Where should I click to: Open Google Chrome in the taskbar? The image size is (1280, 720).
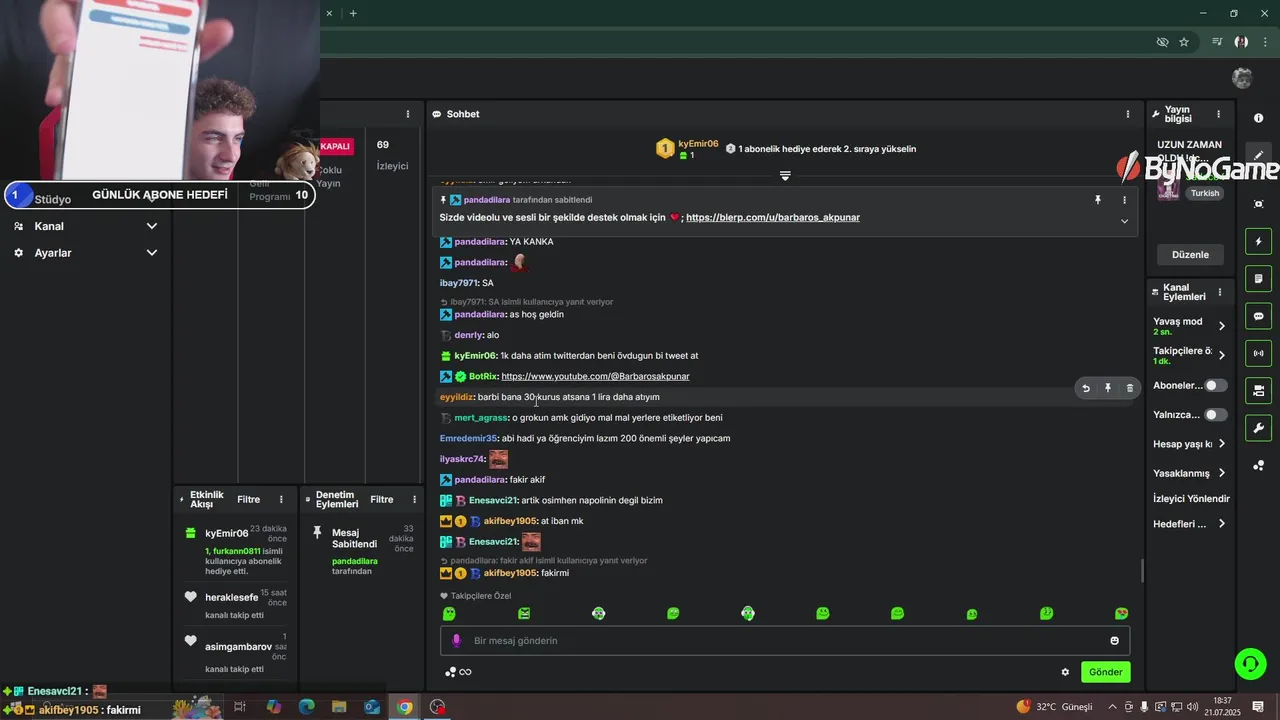point(404,707)
